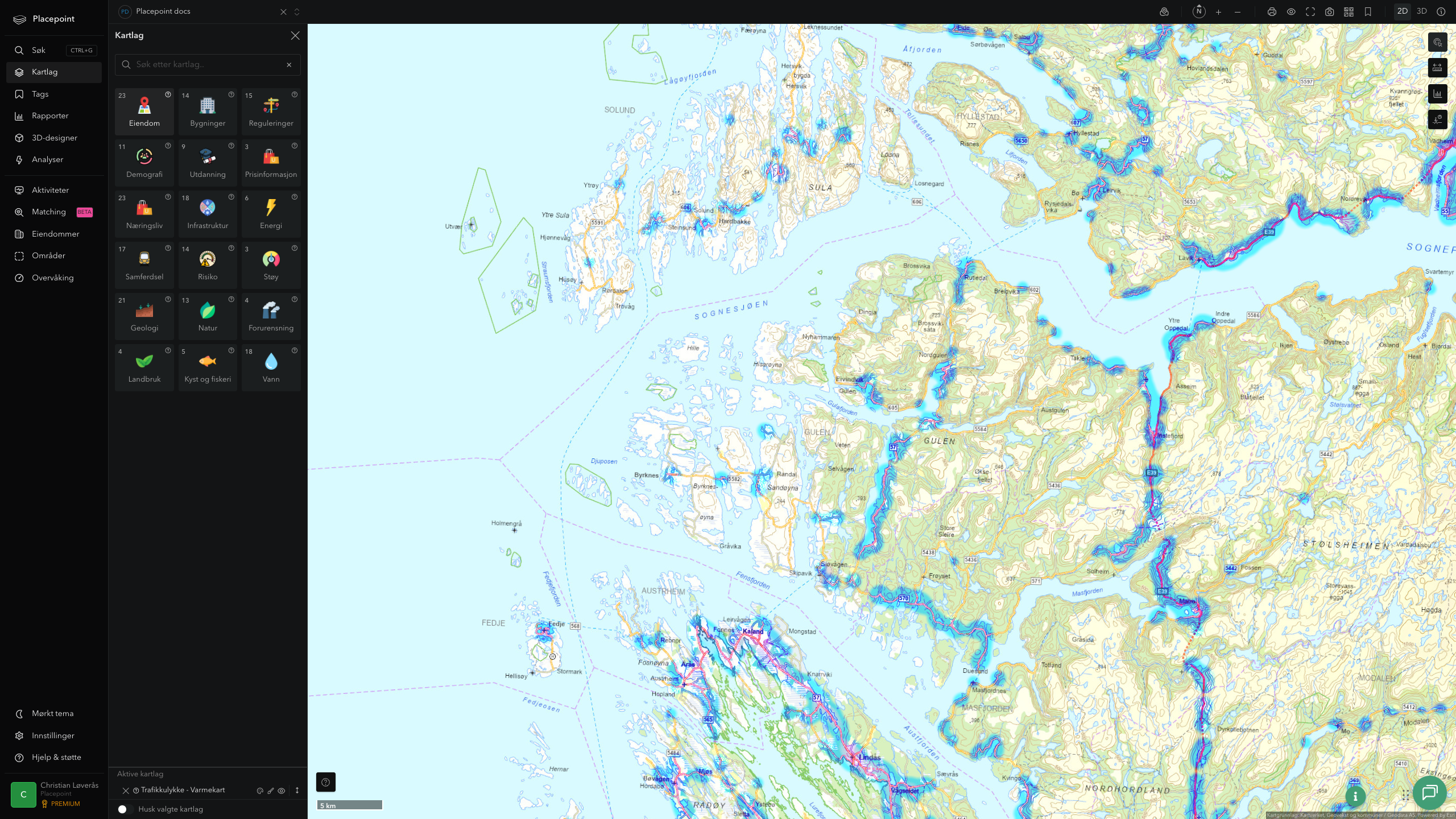
Task: Open the Demografi layer category
Action: coord(144,163)
